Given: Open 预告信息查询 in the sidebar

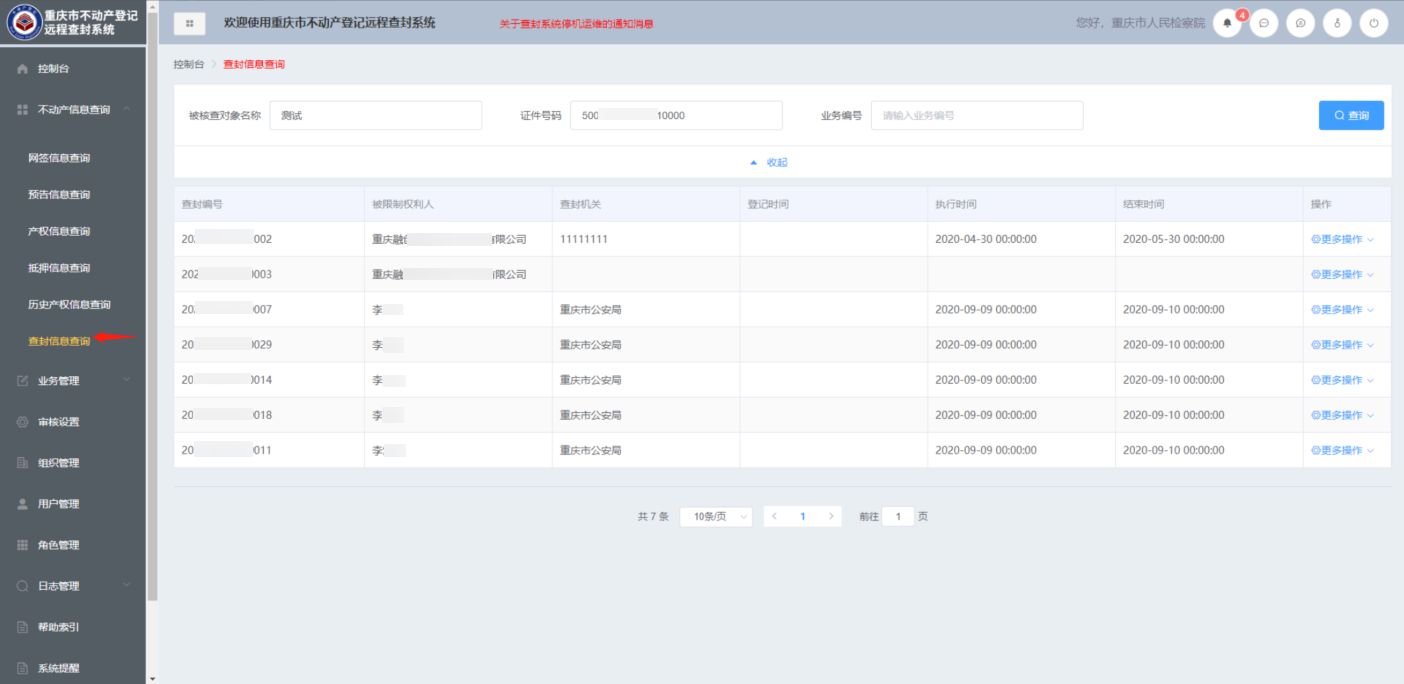Looking at the screenshot, I should click(59, 195).
